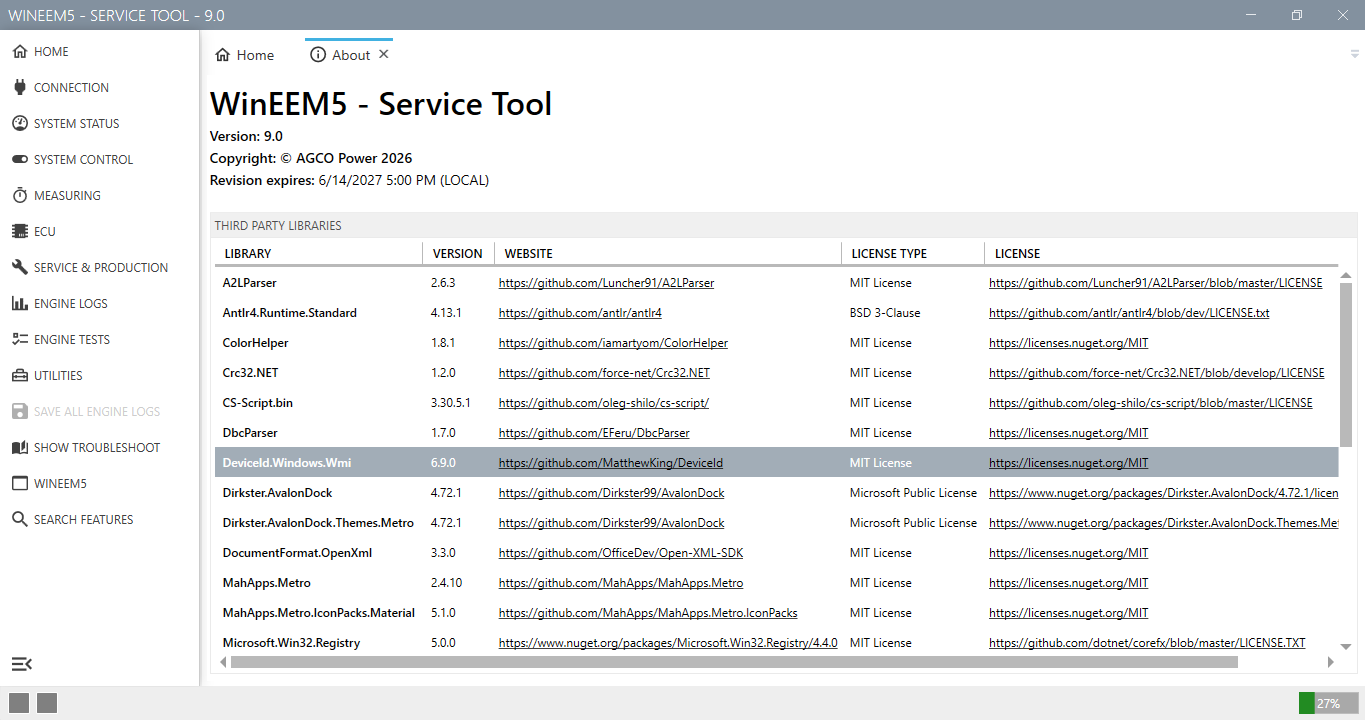1365x720 pixels.
Task: Open the ECU chip icon
Action: pos(19,231)
